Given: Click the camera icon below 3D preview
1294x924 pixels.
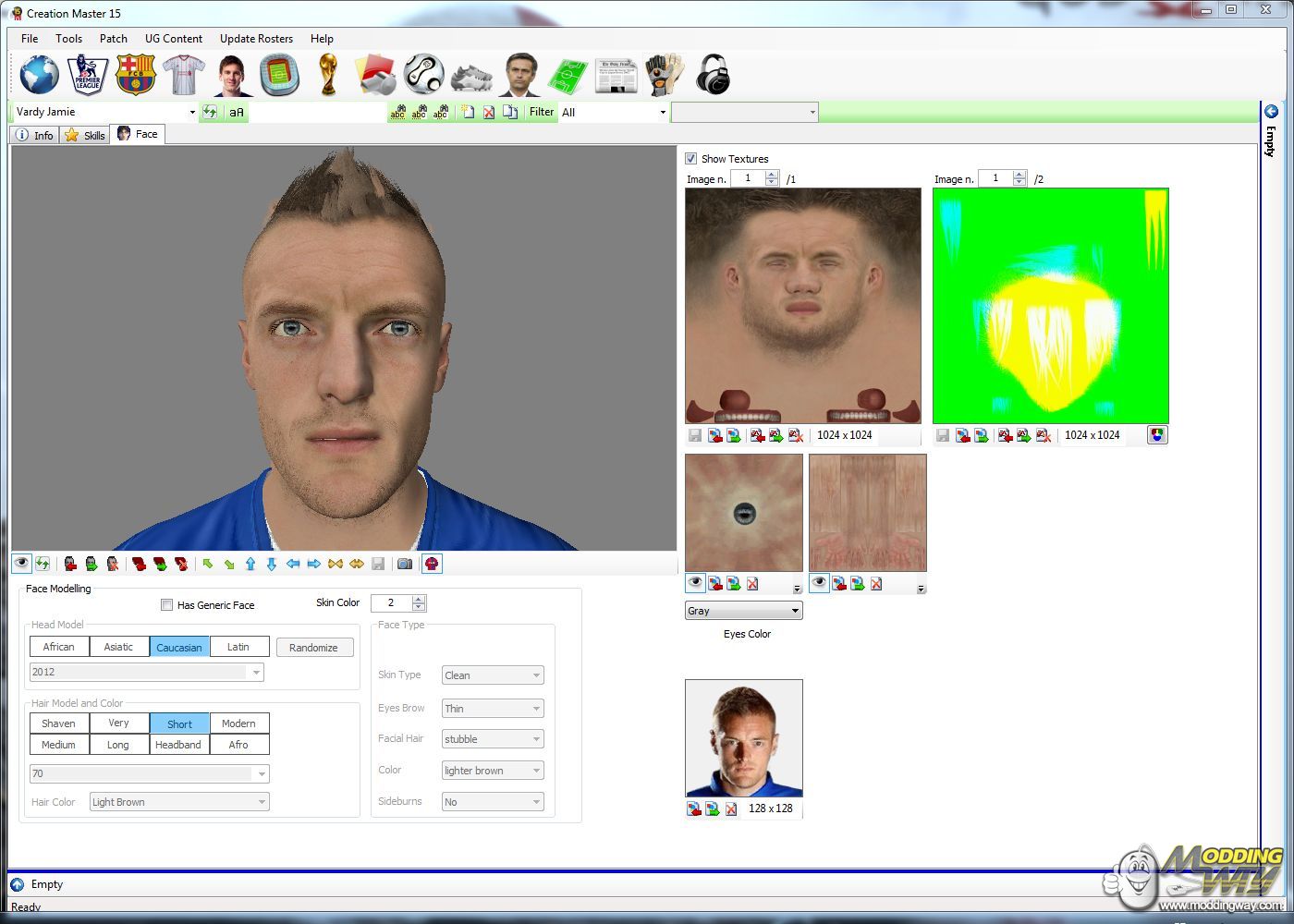Looking at the screenshot, I should (x=405, y=564).
